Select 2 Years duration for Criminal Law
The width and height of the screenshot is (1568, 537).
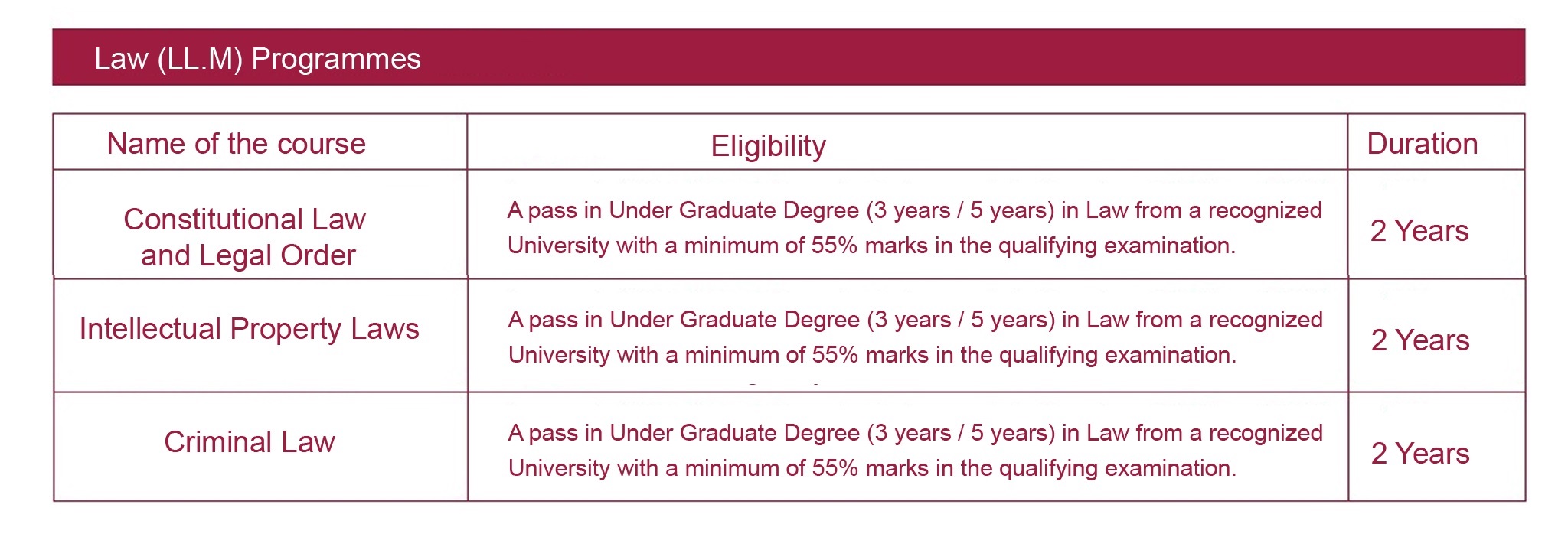click(x=1420, y=454)
